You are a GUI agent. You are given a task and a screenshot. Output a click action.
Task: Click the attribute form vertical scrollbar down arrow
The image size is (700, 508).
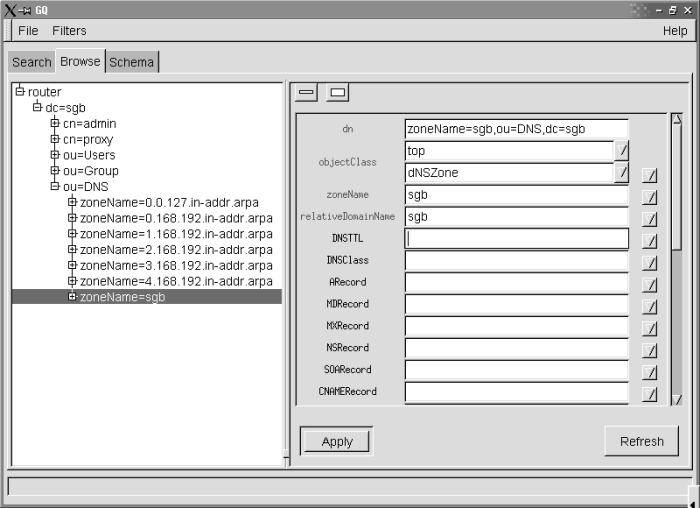pos(677,398)
